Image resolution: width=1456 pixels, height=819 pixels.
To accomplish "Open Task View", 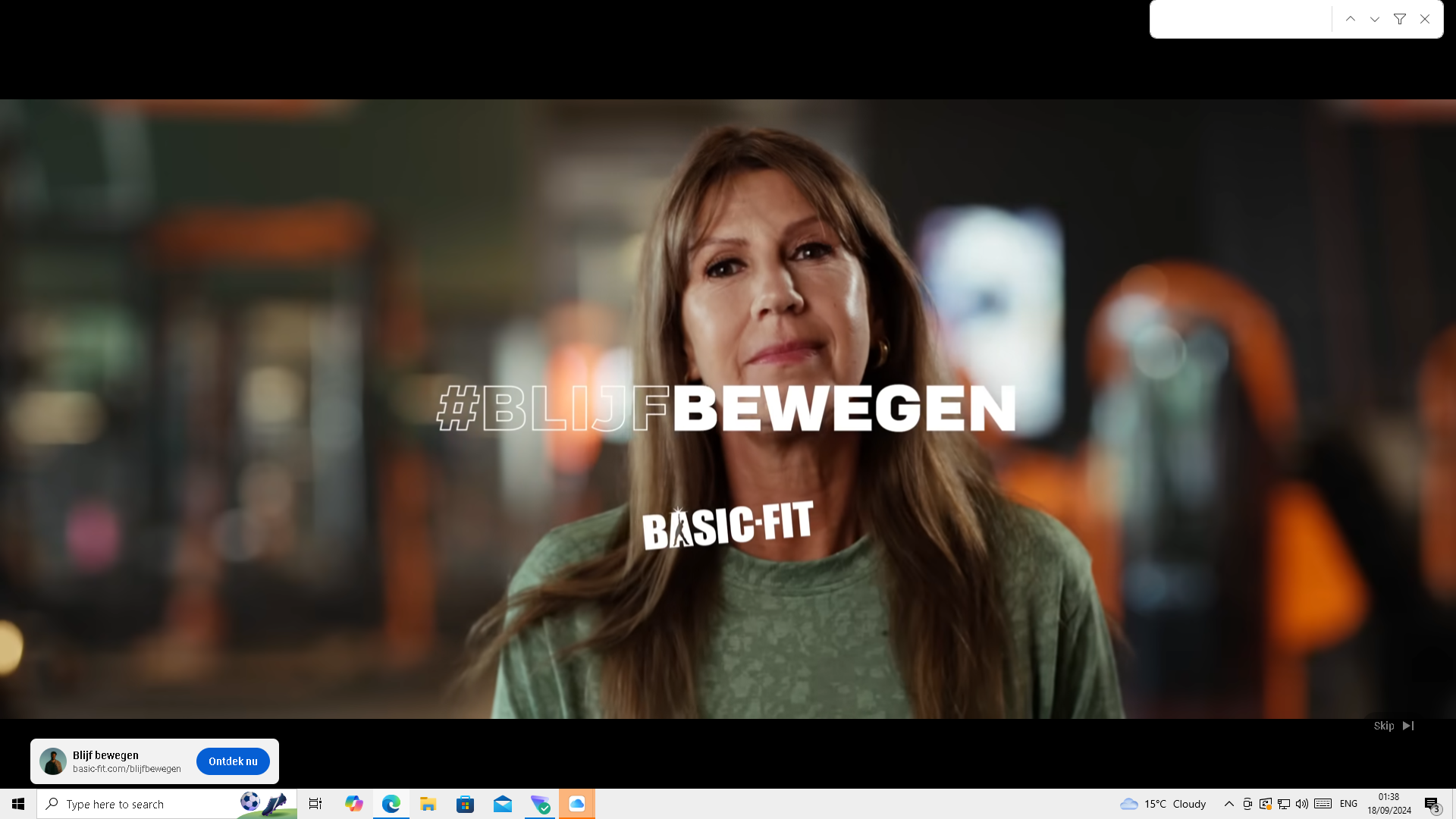I will click(x=315, y=804).
